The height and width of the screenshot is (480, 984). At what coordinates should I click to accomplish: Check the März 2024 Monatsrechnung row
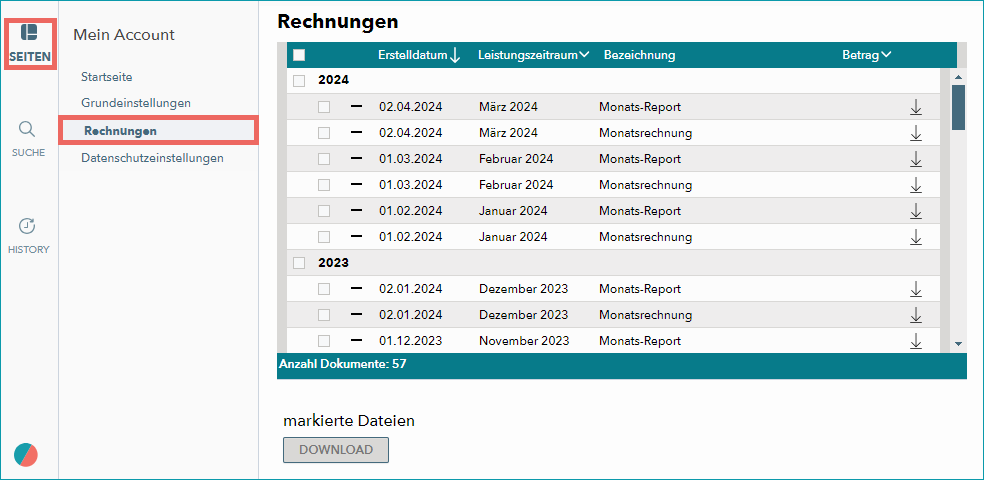[x=324, y=133]
